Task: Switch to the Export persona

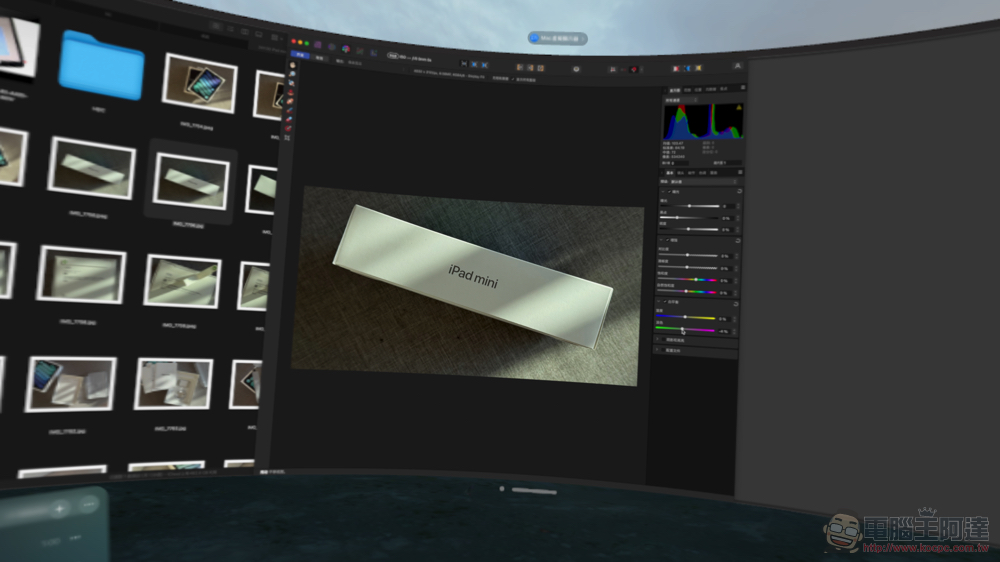Action: click(x=374, y=53)
